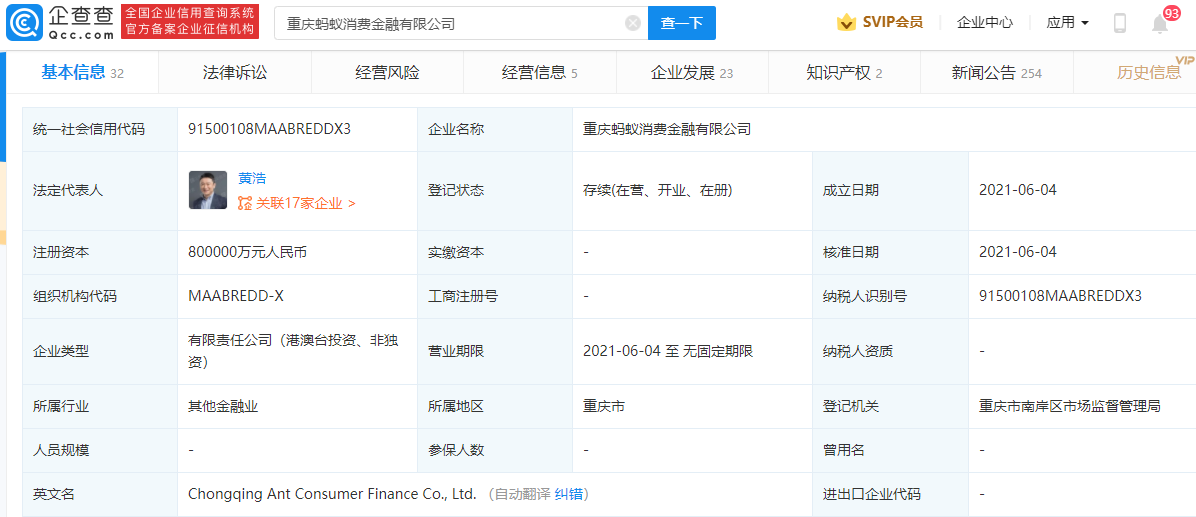Image resolution: width=1196 pixels, height=517 pixels.
Task: Open the Qcc.com logo homepage
Action: point(61,22)
